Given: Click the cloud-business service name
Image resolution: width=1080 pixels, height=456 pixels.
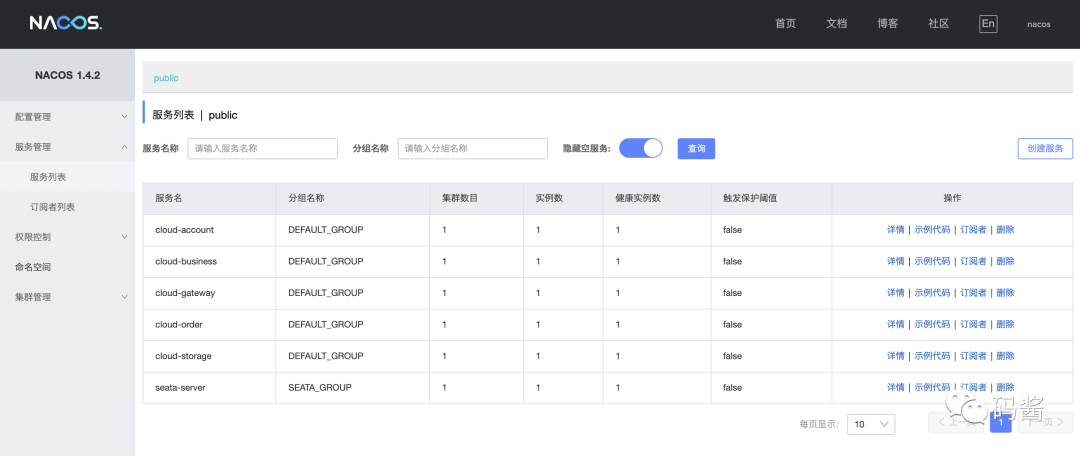Looking at the screenshot, I should (186, 261).
